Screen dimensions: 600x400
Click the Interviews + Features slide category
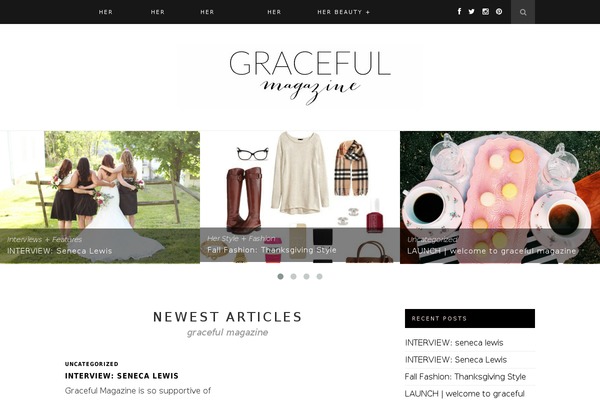pyautogui.click(x=44, y=240)
